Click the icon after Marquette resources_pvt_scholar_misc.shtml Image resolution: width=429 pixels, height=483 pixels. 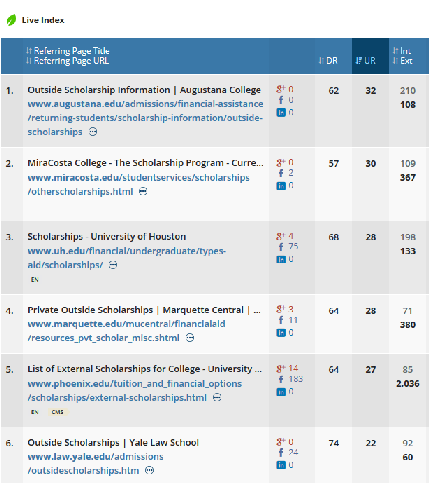pyautogui.click(x=190, y=338)
